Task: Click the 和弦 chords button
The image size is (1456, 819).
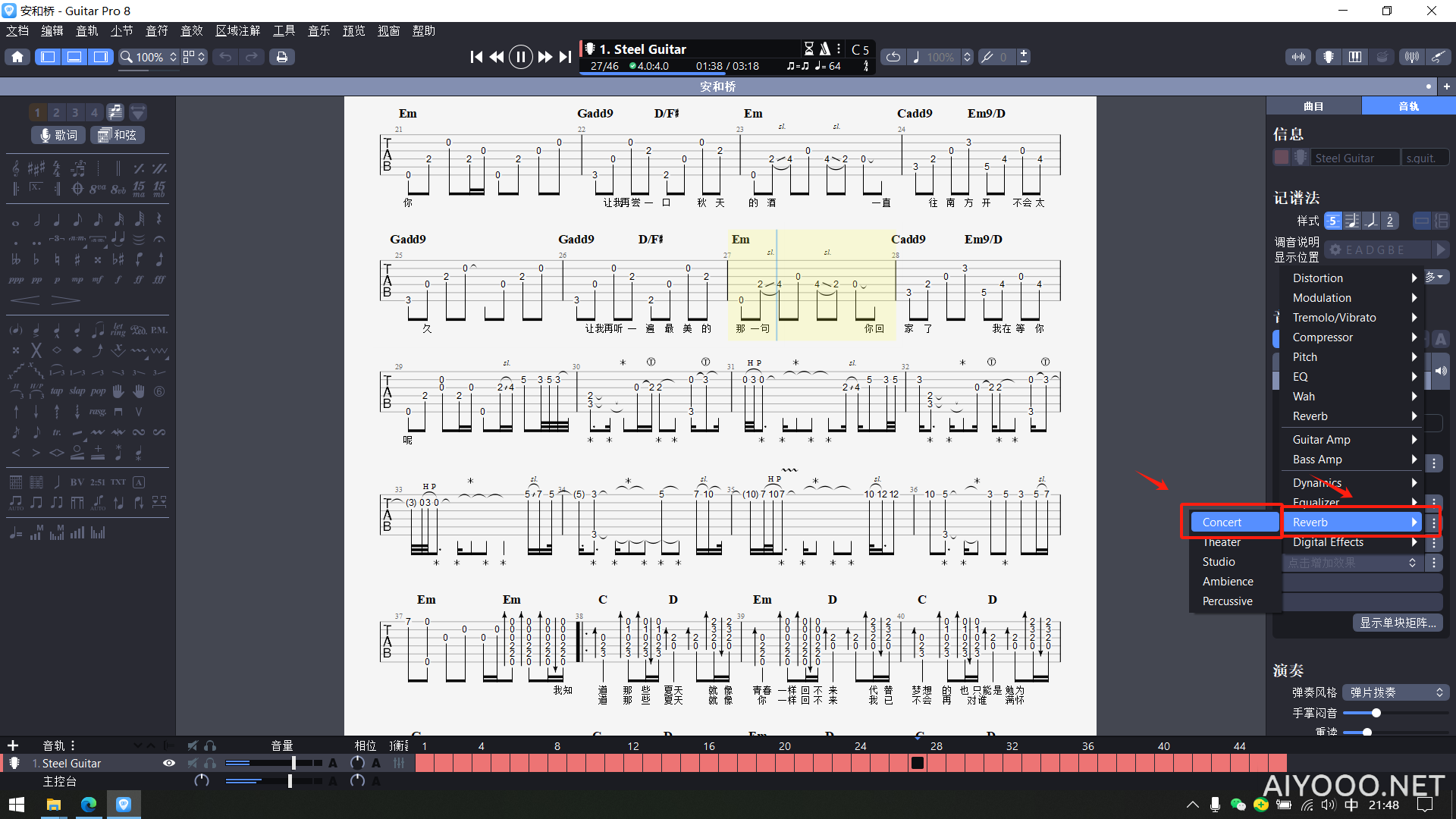Action: (x=118, y=135)
